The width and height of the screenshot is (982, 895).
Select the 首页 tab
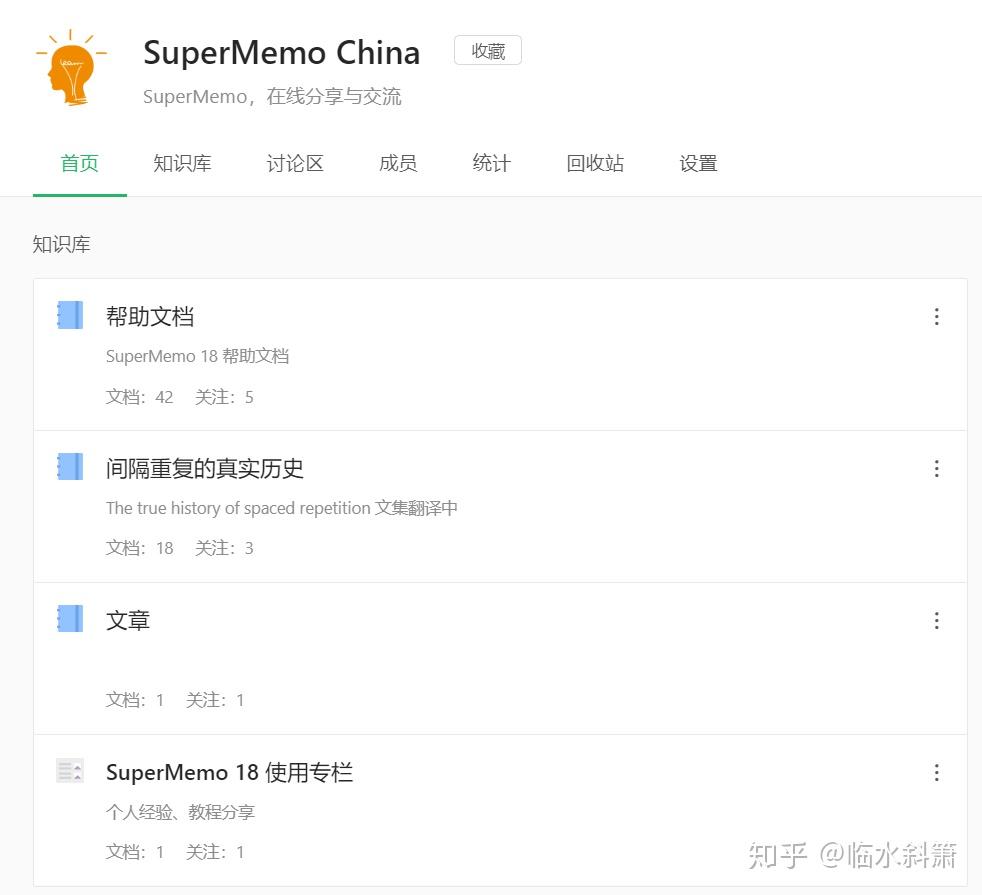coord(79,163)
